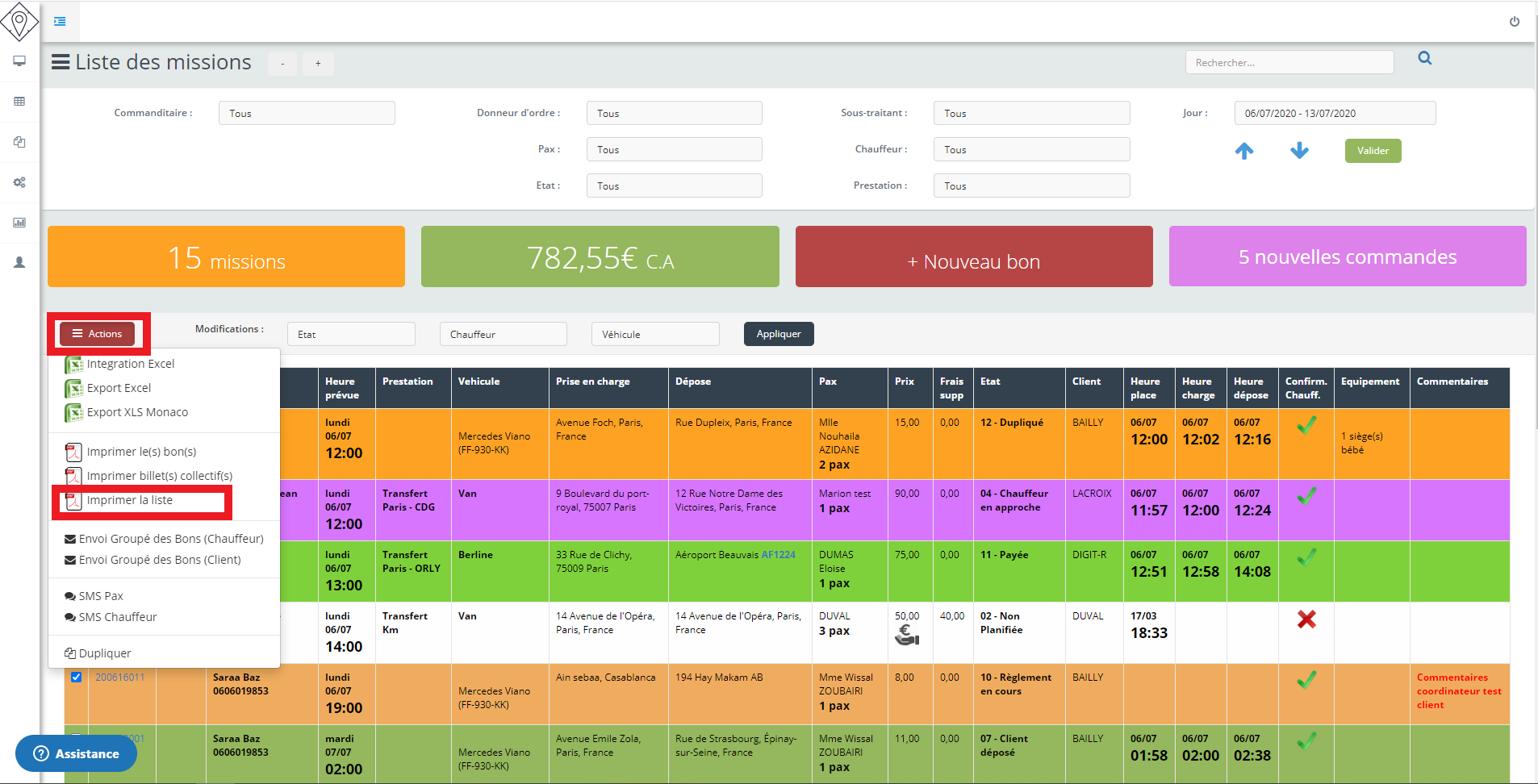Click the blue down arrow for date

tap(1298, 151)
